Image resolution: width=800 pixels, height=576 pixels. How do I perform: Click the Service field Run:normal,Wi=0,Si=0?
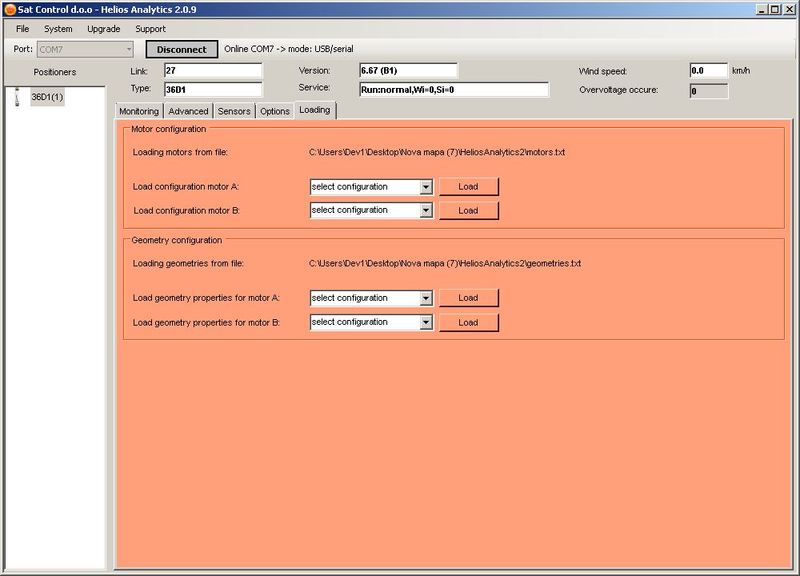pyautogui.click(x=454, y=89)
